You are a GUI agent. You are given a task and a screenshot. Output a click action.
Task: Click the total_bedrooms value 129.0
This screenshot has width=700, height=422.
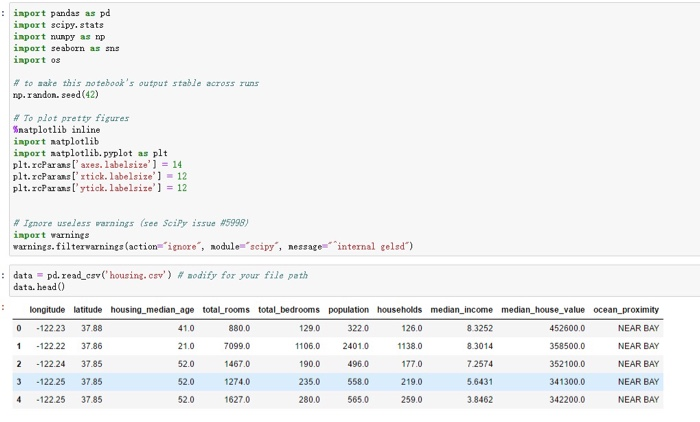[x=309, y=328]
